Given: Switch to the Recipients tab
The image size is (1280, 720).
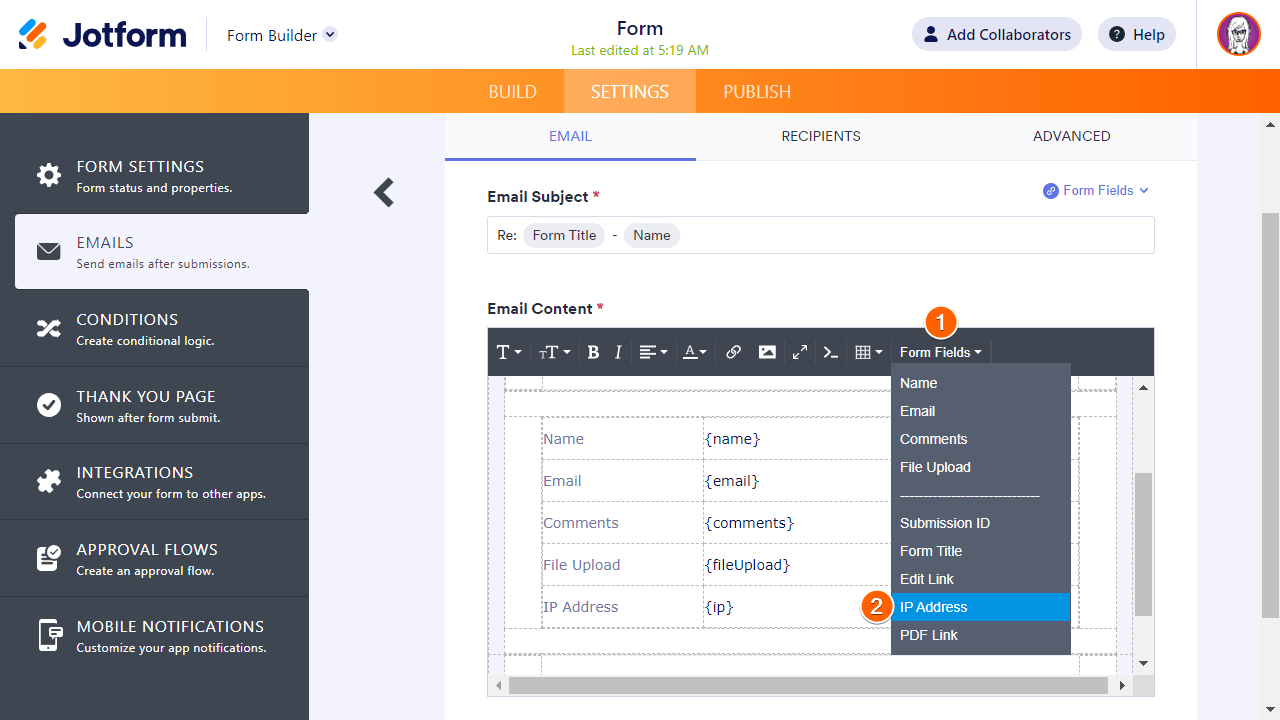Looking at the screenshot, I should [820, 136].
